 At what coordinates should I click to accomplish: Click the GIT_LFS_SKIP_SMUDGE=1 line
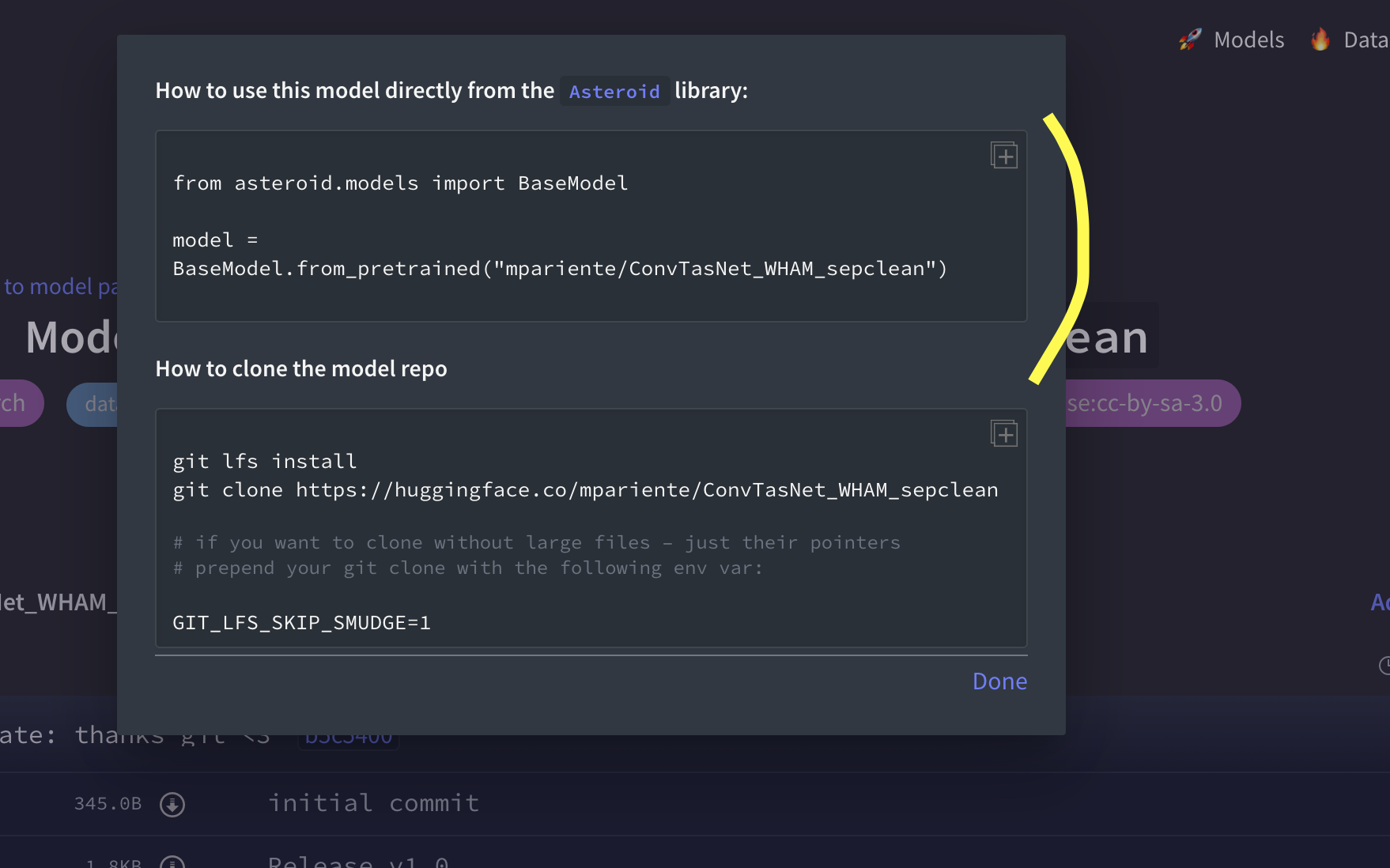tap(301, 623)
